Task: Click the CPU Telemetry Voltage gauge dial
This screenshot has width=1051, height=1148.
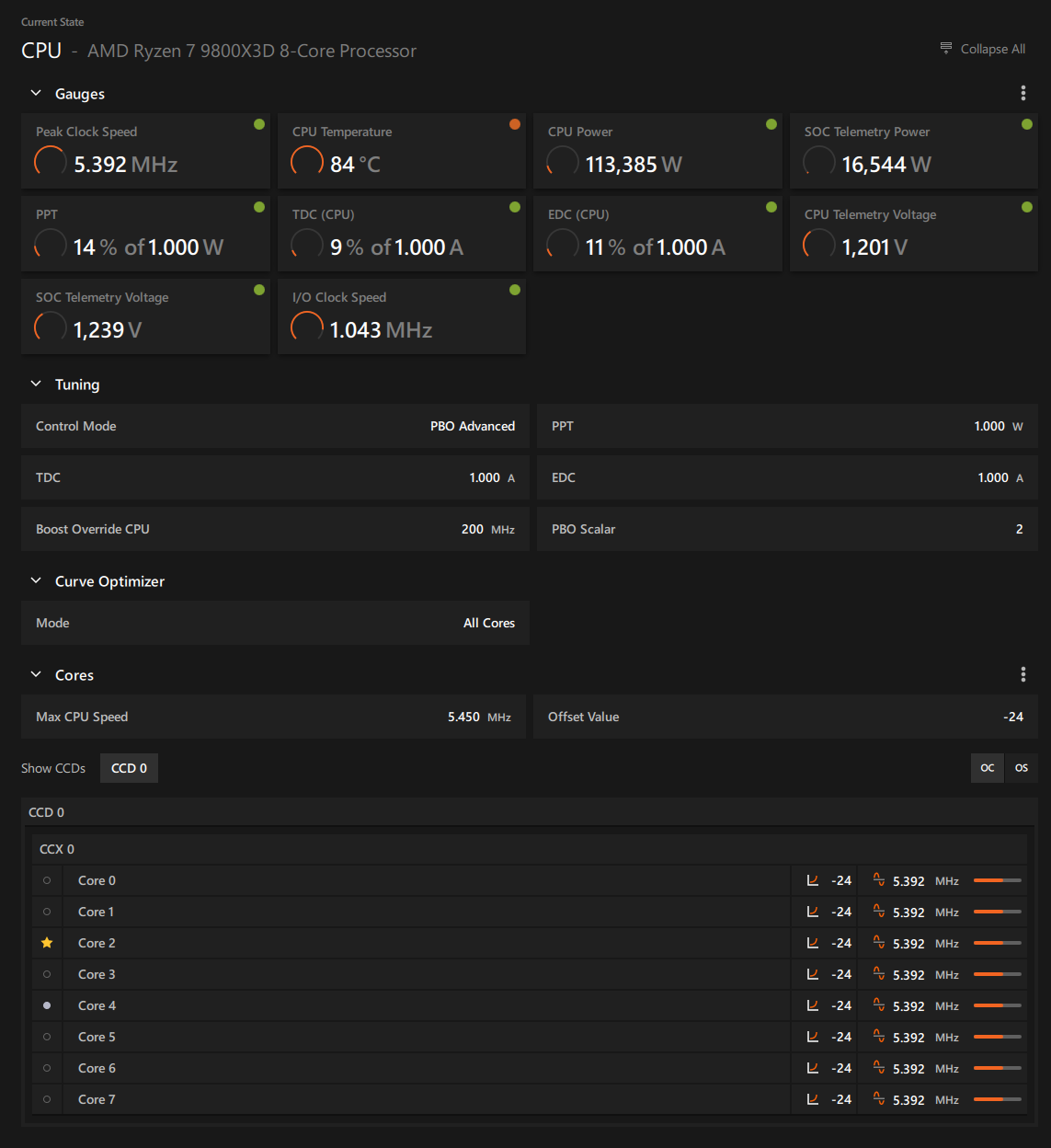Action: coord(819,246)
